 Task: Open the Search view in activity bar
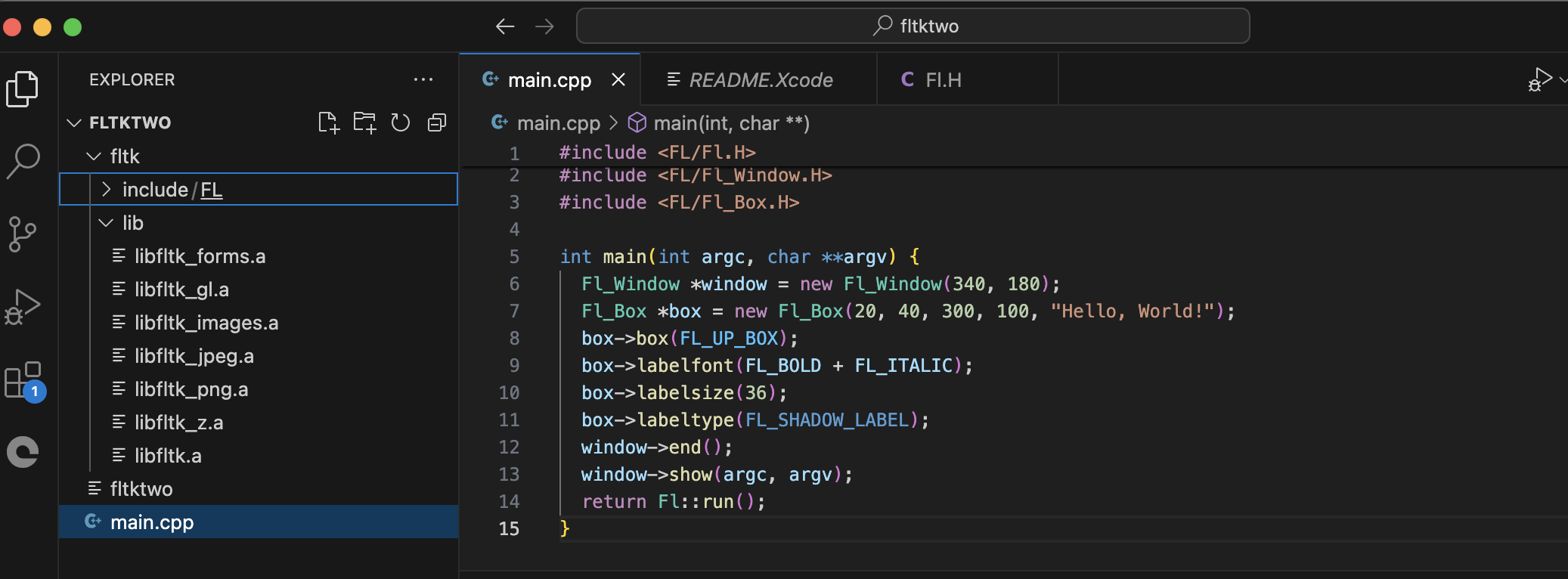point(23,161)
